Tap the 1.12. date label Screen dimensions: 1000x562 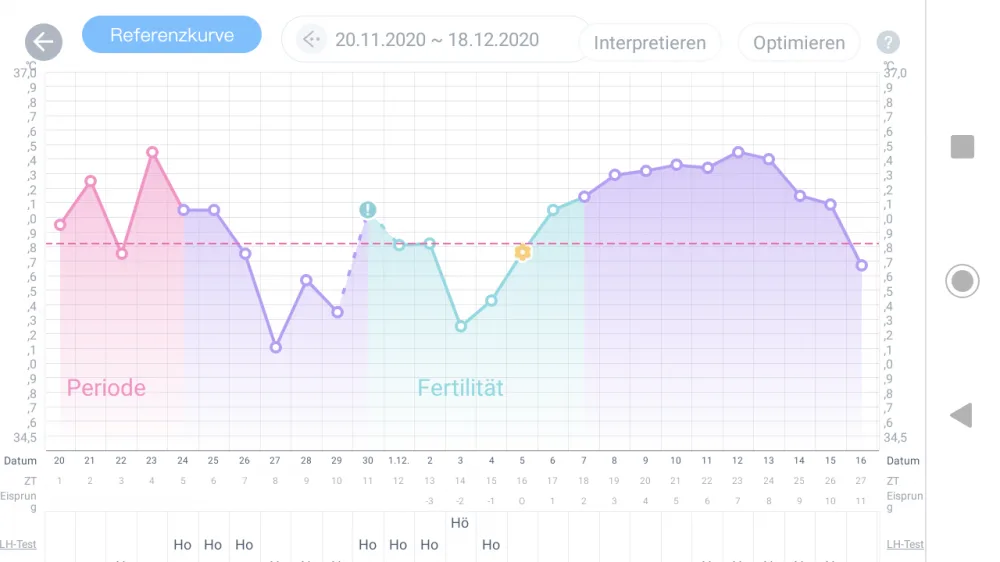click(399, 461)
